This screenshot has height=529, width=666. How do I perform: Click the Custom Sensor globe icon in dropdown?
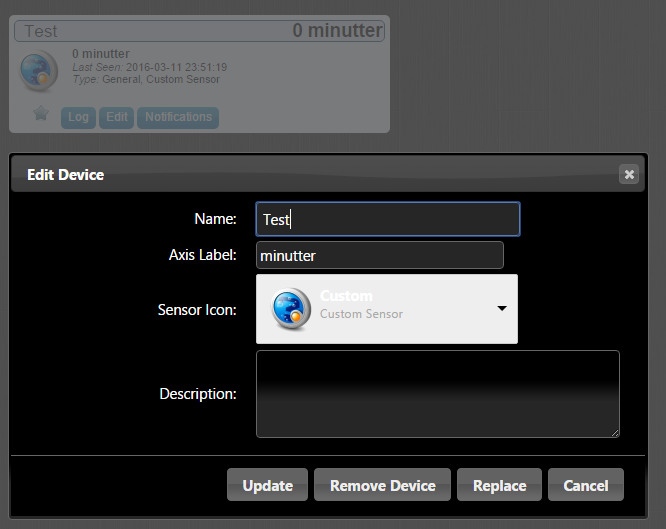291,309
